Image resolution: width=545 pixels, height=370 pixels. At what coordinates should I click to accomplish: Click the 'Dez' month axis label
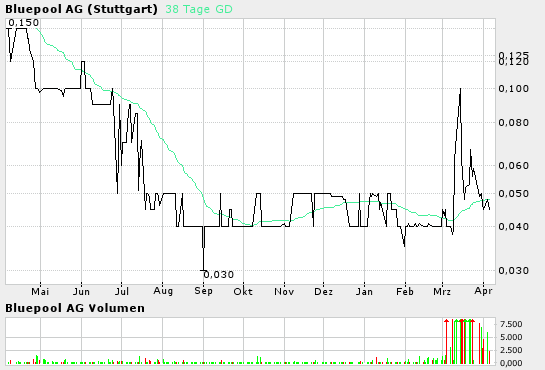[324, 291]
